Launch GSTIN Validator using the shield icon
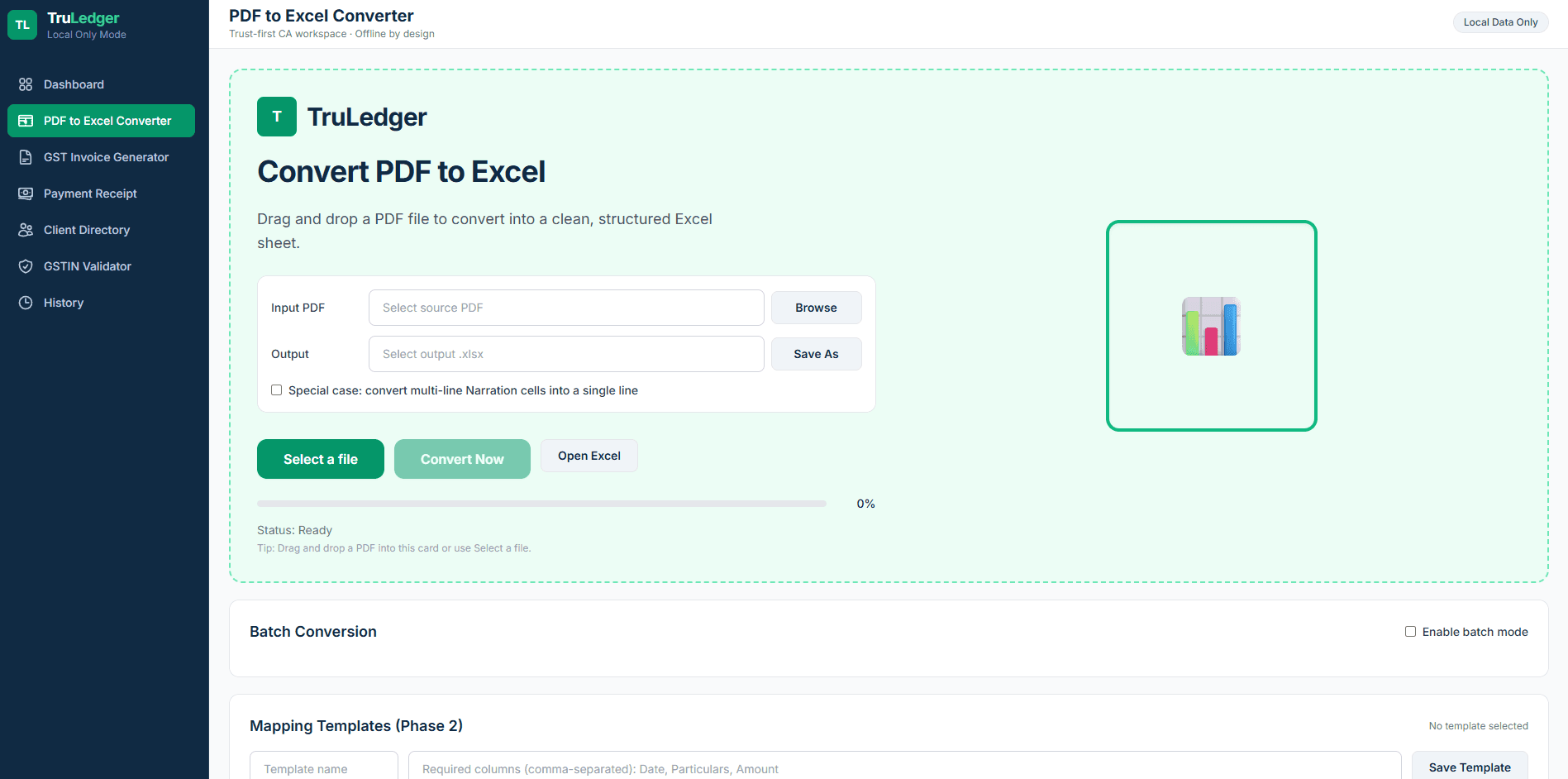 point(25,265)
